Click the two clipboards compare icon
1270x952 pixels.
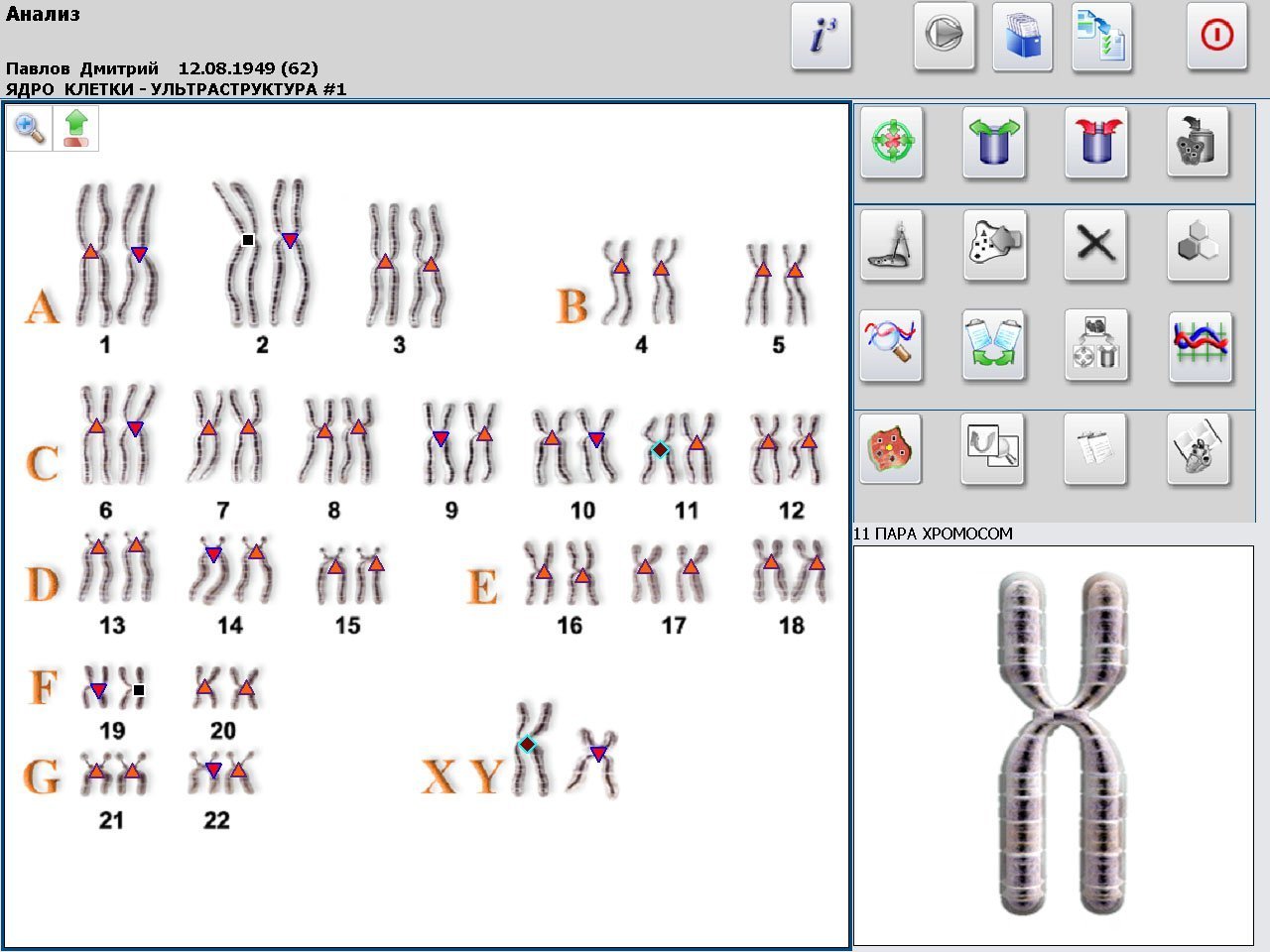tap(993, 345)
